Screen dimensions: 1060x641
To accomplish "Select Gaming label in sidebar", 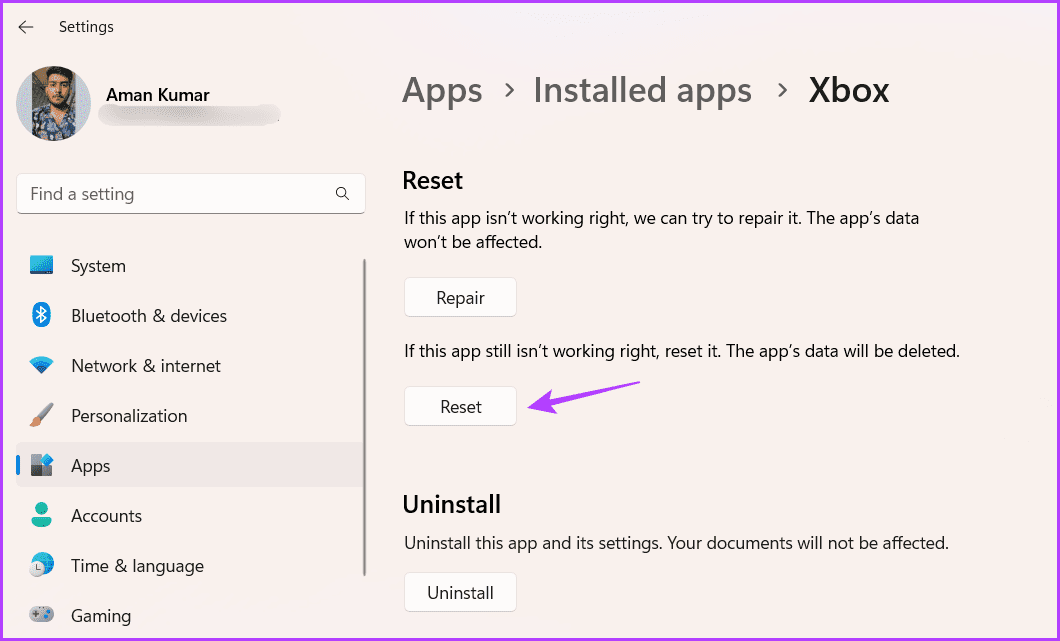I will [101, 616].
